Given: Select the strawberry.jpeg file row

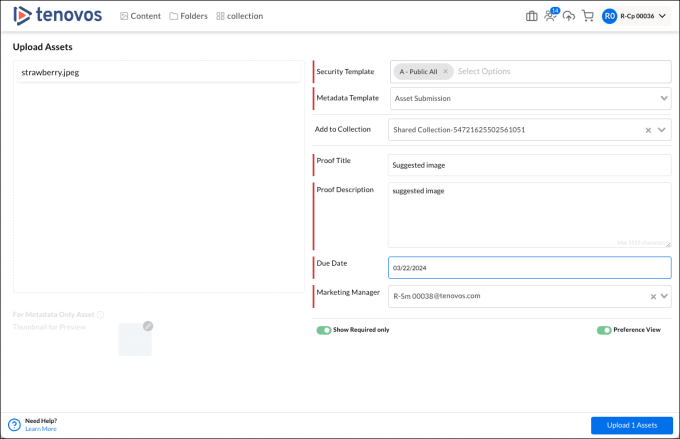Looking at the screenshot, I should click(159, 72).
